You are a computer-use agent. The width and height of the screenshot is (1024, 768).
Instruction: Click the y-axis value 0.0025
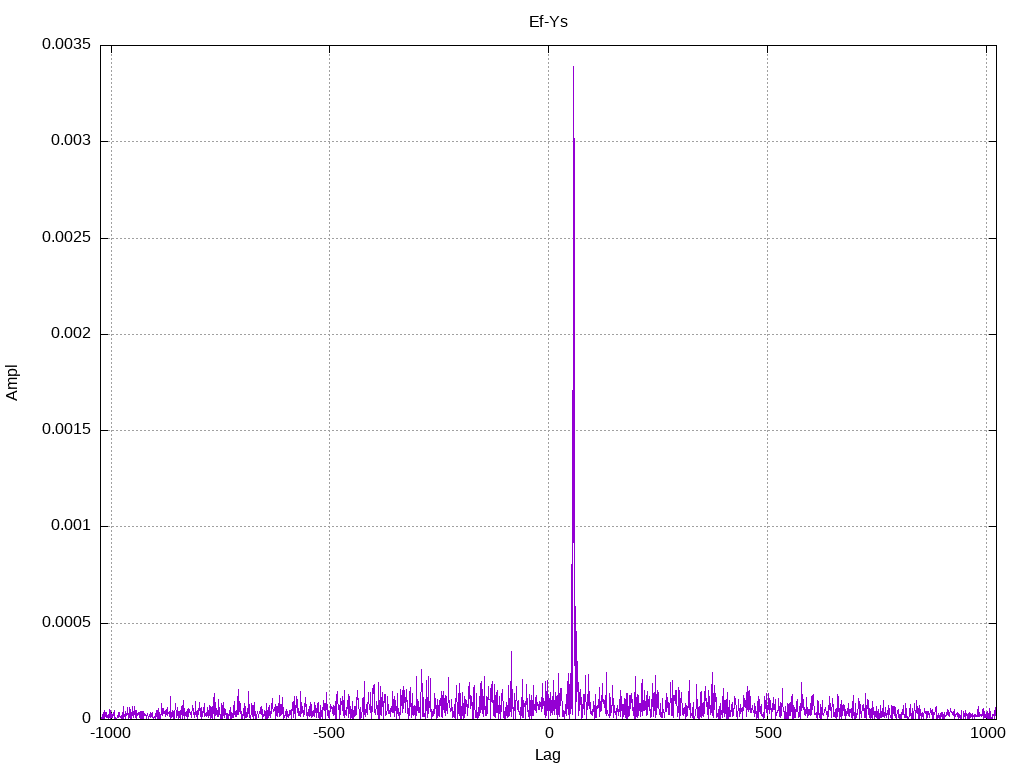[67, 237]
